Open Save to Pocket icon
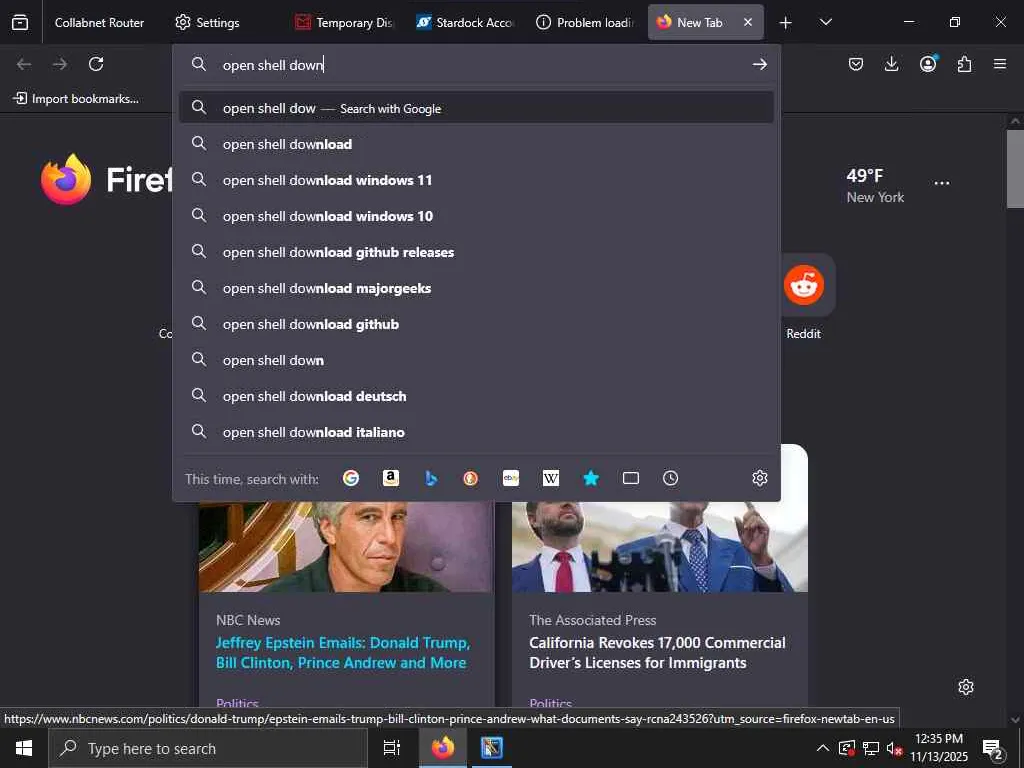Screen dimensions: 1024x768 856,64
